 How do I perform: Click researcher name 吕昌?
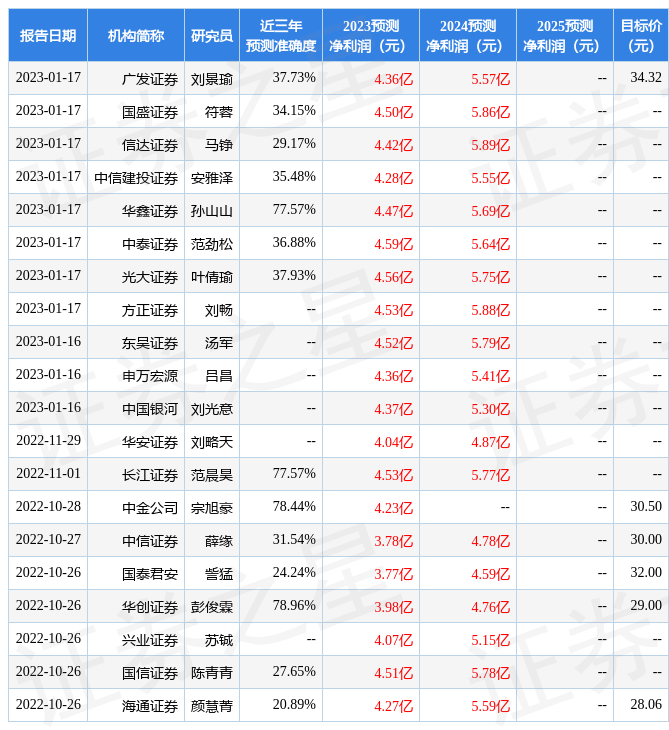coord(219,376)
